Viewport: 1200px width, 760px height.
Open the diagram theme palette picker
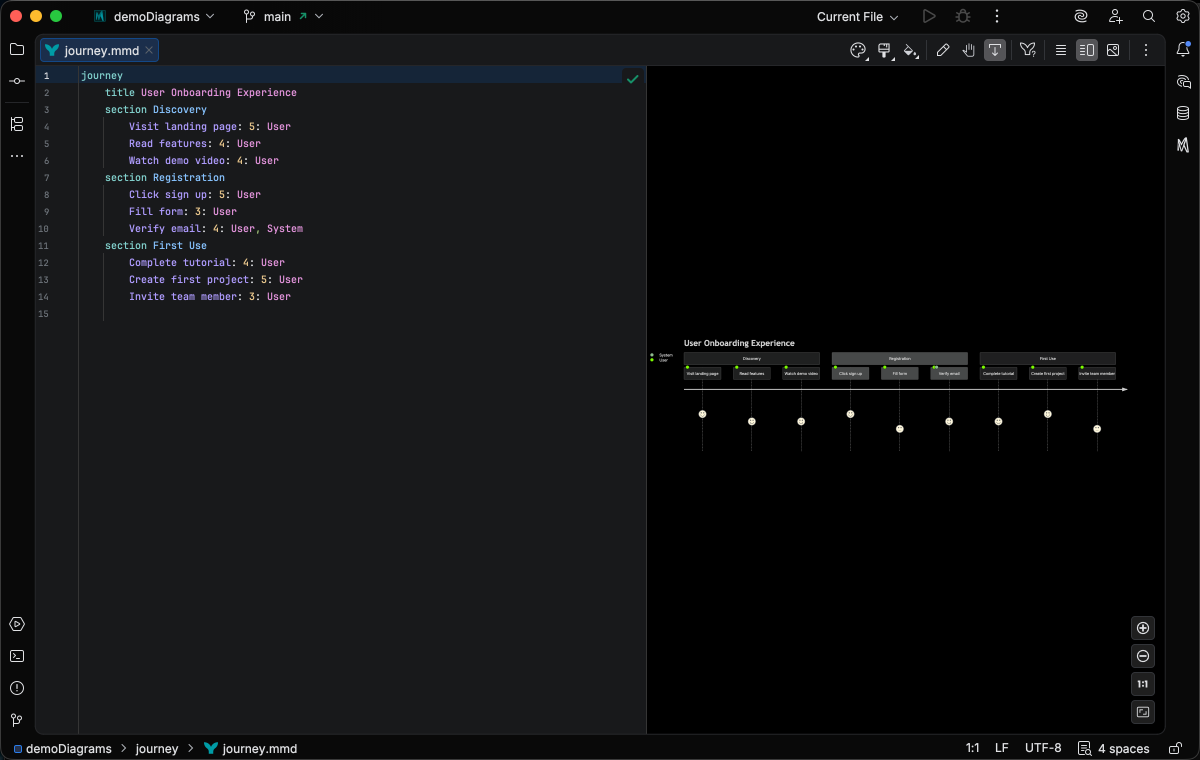click(x=858, y=50)
